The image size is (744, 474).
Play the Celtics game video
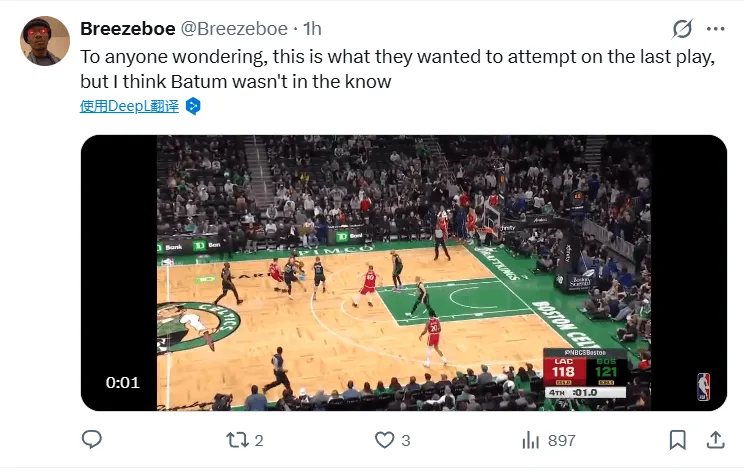click(x=404, y=273)
